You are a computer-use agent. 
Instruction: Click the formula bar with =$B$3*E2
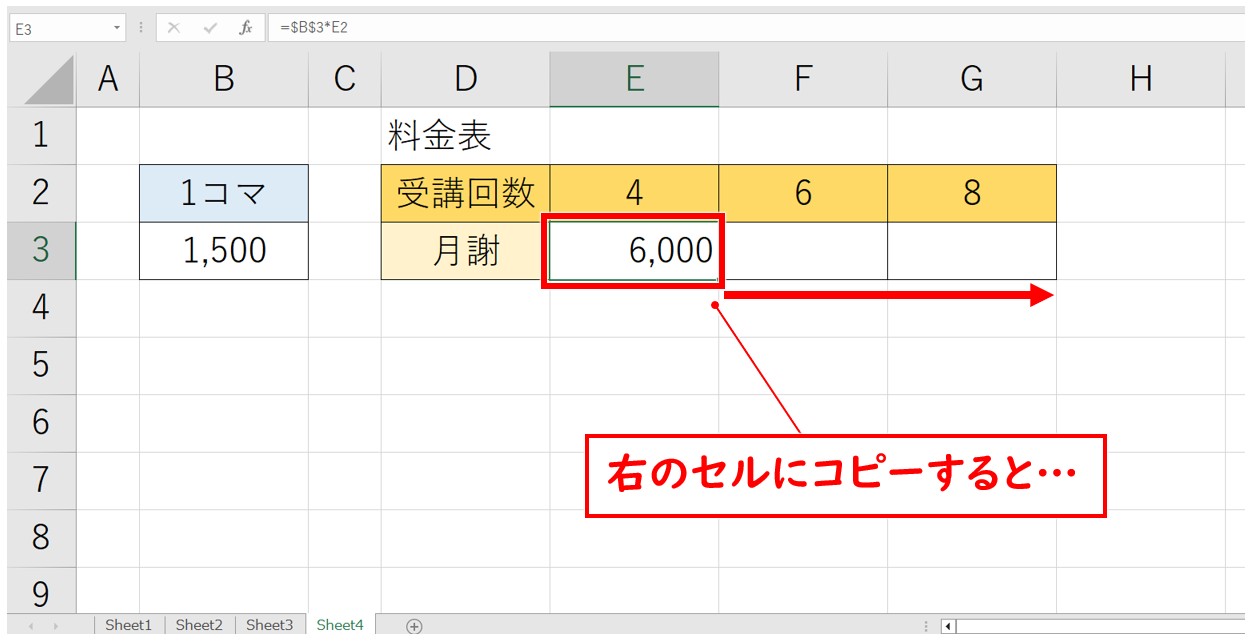click(757, 28)
